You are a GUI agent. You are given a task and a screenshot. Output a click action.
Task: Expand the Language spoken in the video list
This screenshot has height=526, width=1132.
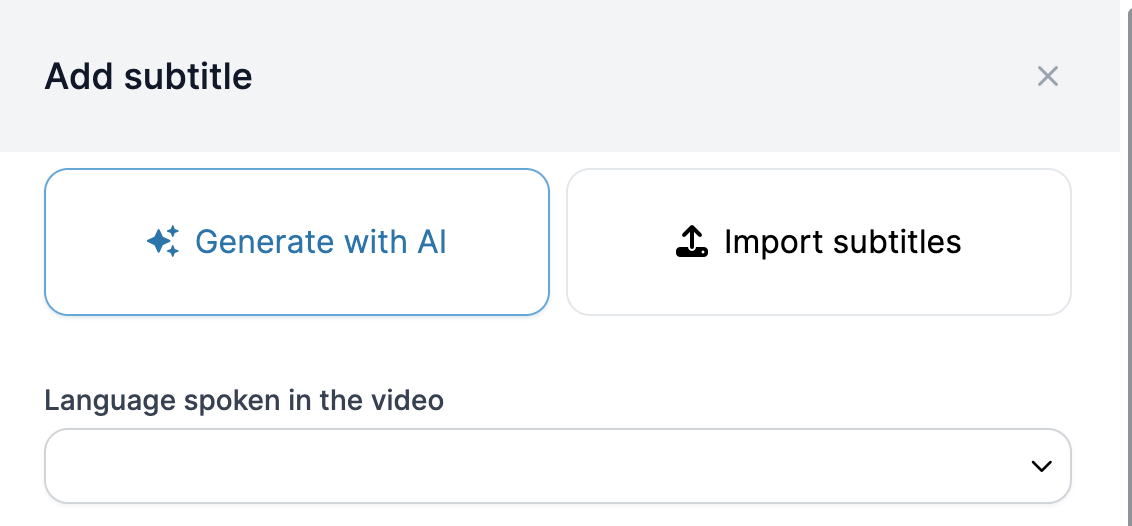click(557, 466)
